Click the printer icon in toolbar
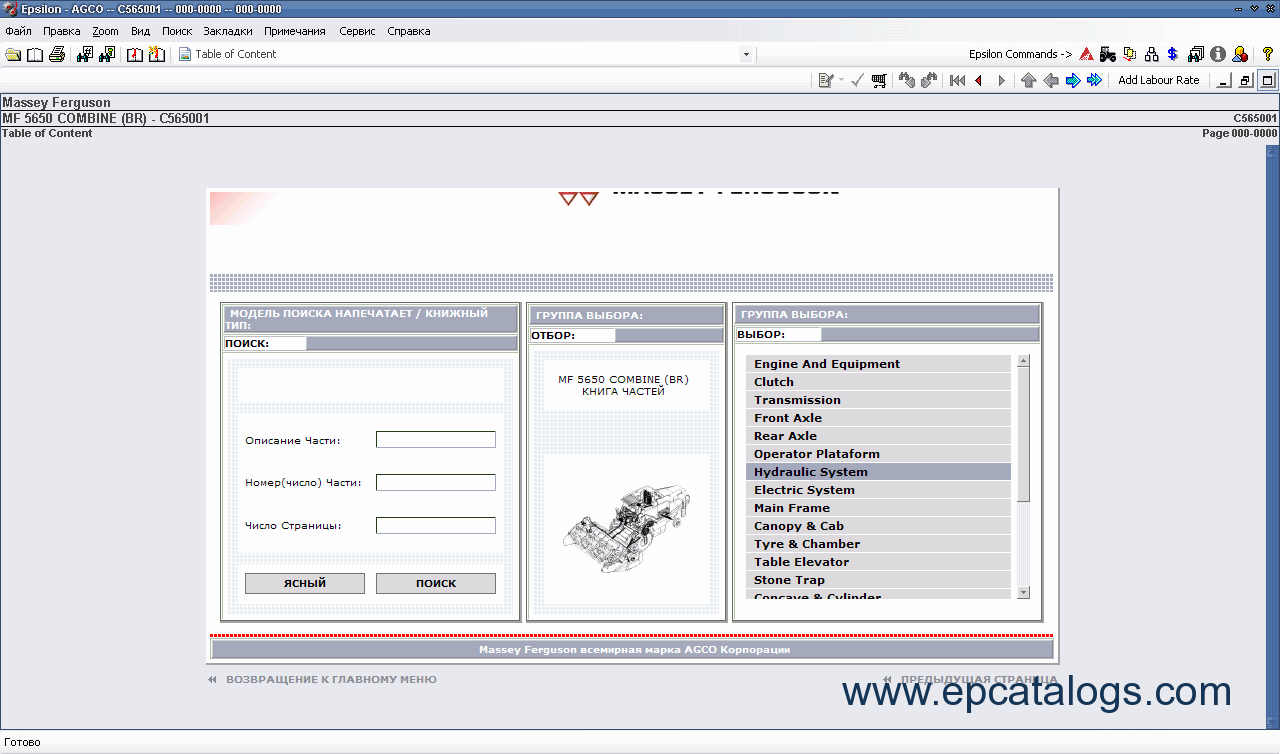 point(57,54)
